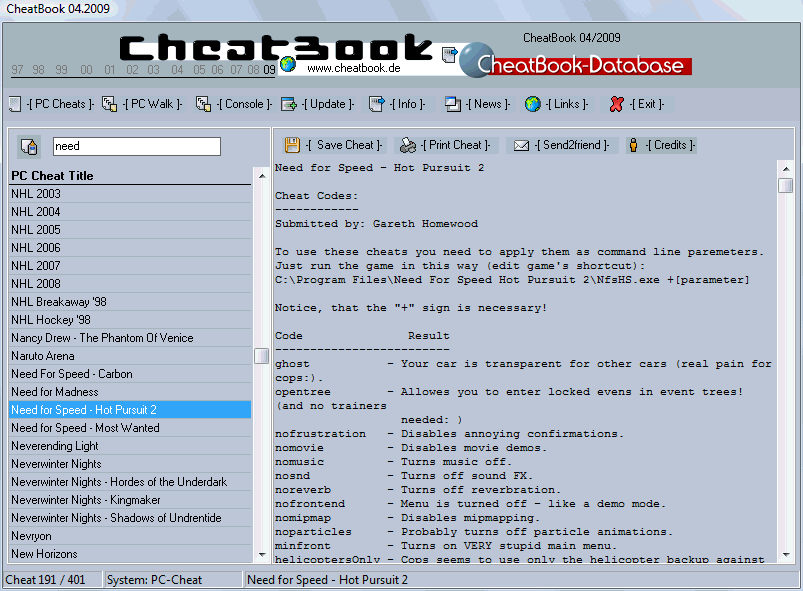Click the Update icon
The width and height of the screenshot is (803, 591).
[289, 104]
